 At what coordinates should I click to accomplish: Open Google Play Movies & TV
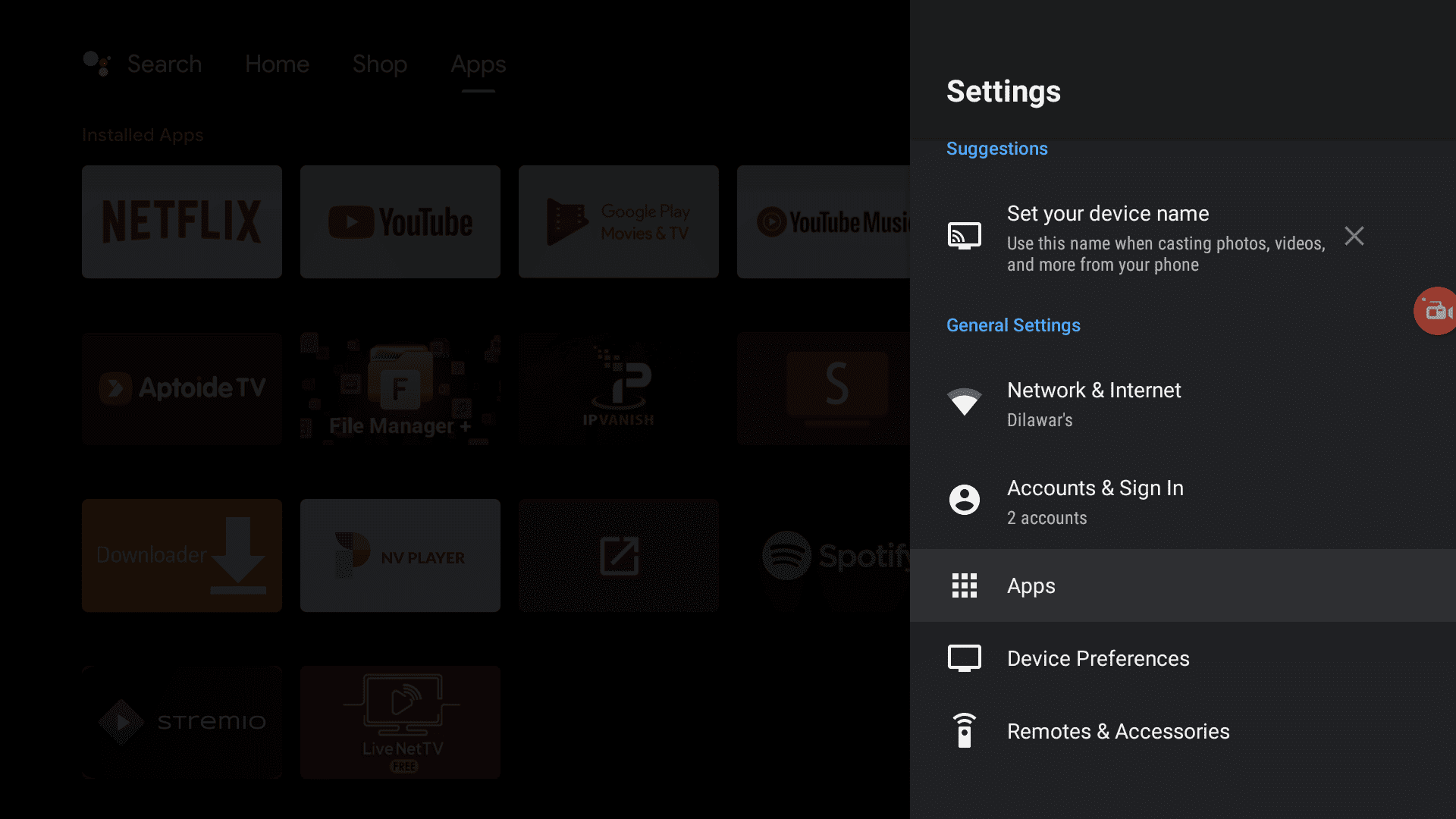point(619,222)
